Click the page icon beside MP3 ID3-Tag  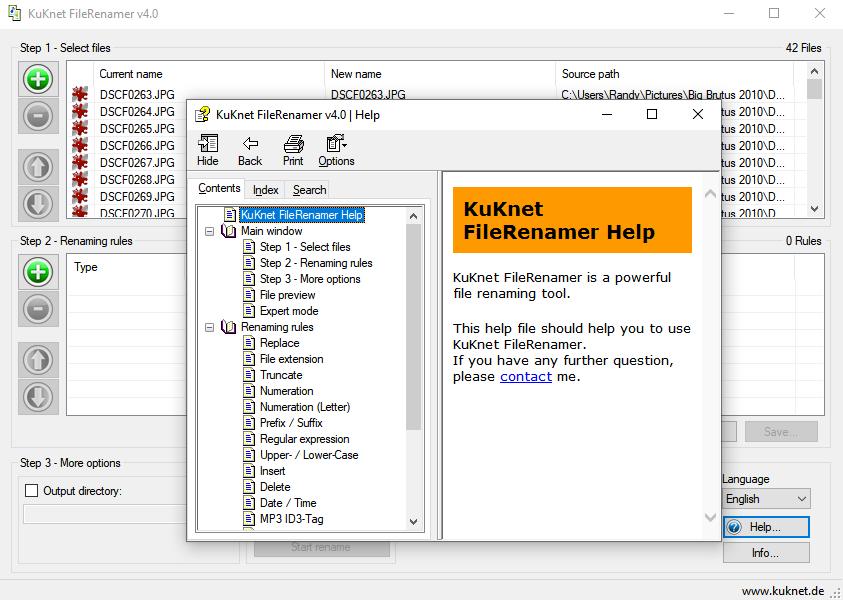(249, 519)
